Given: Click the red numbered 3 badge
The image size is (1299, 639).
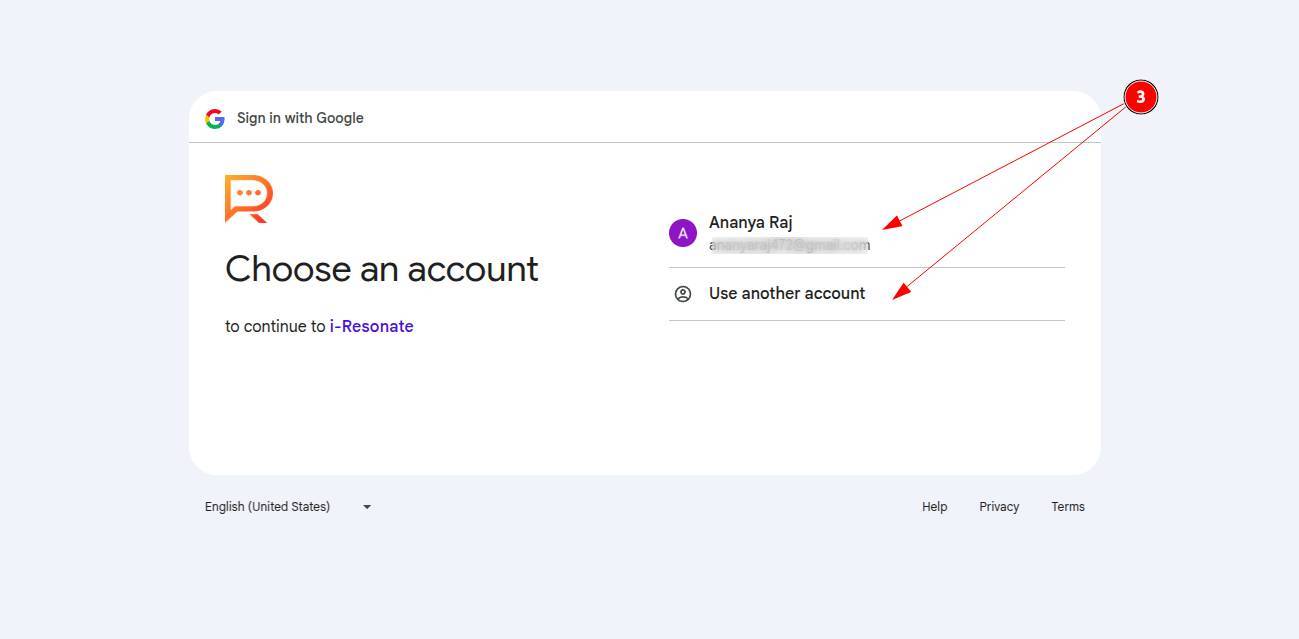Looking at the screenshot, I should (1140, 98).
